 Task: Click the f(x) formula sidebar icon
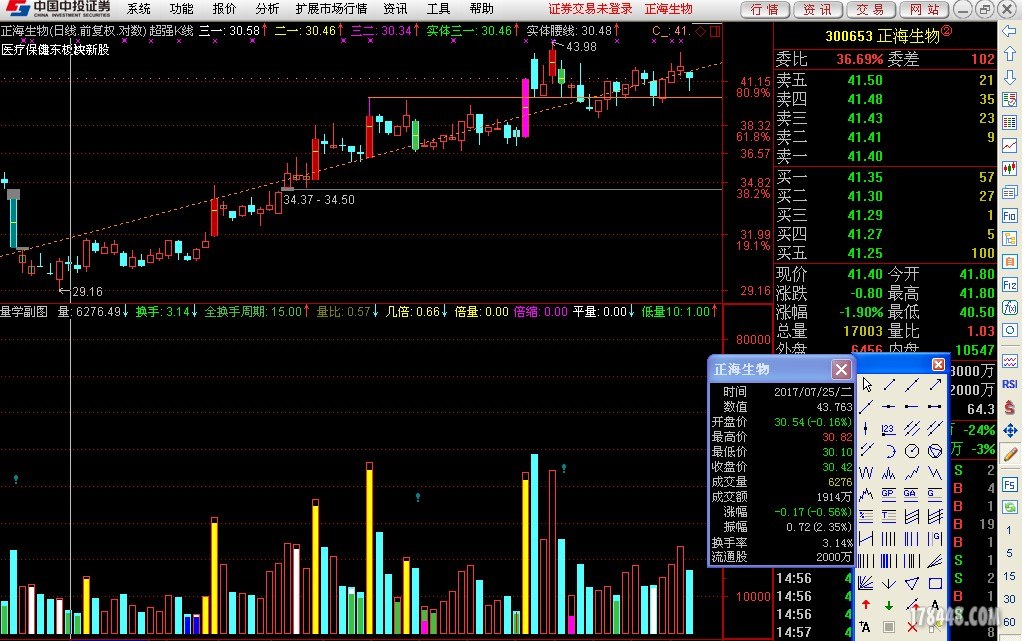(x=1010, y=307)
